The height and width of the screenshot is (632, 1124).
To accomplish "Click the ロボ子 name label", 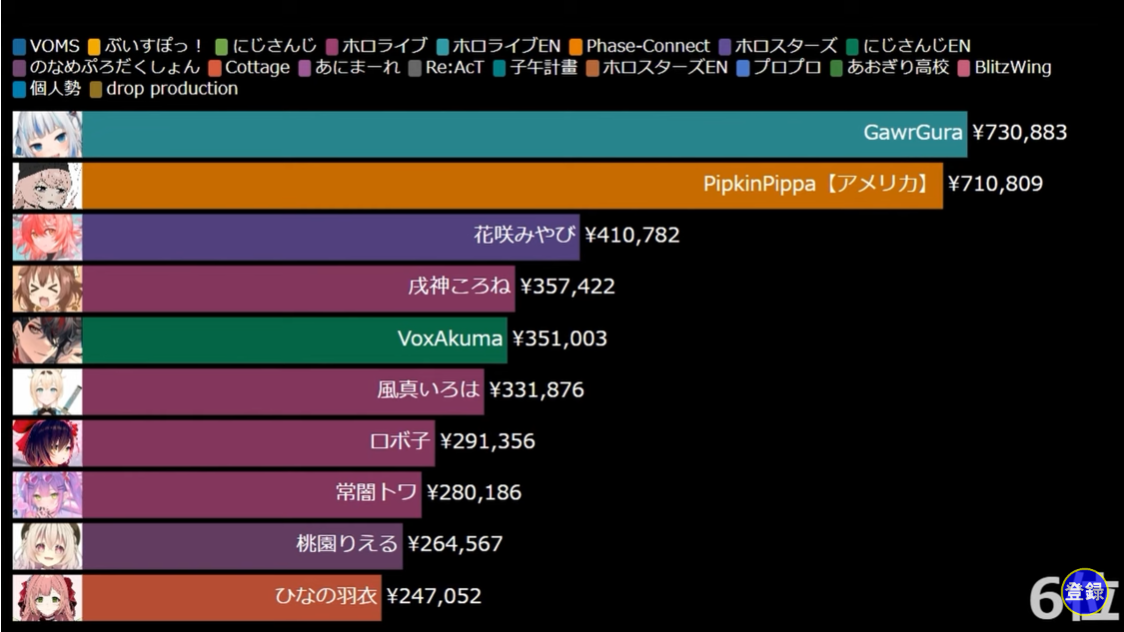I will tap(400, 441).
